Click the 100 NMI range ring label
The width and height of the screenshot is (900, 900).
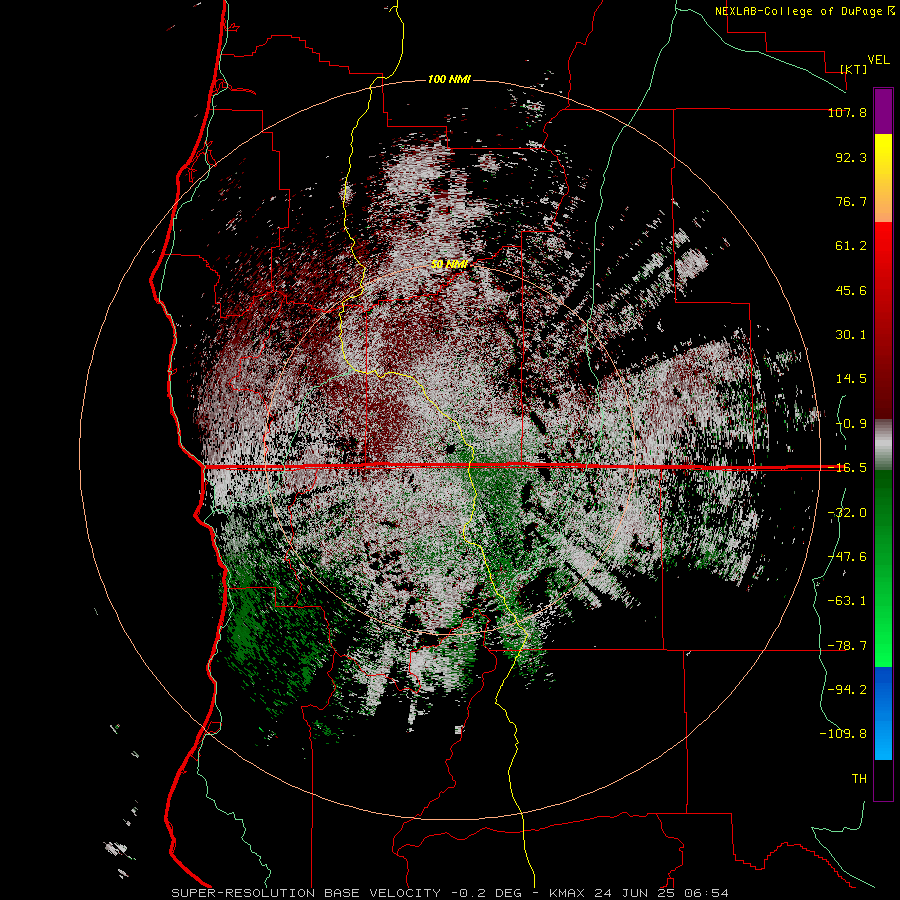coord(449,79)
